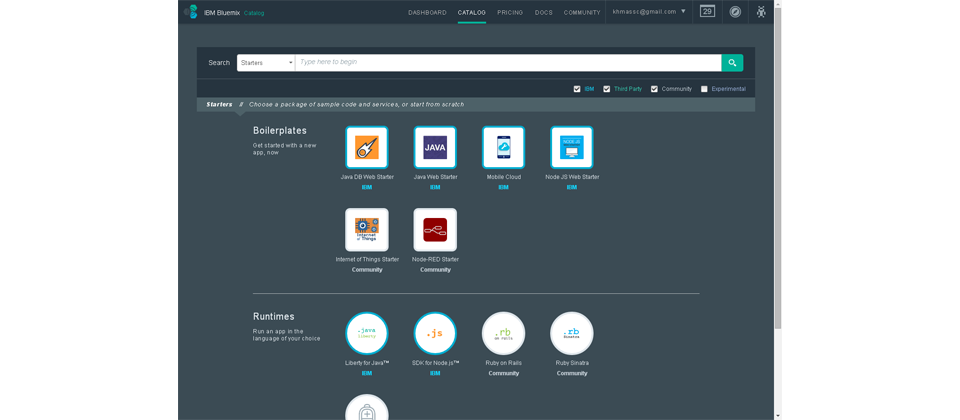960x420 pixels.
Task: Click the Node JS Web Starter label
Action: pyautogui.click(x=572, y=177)
